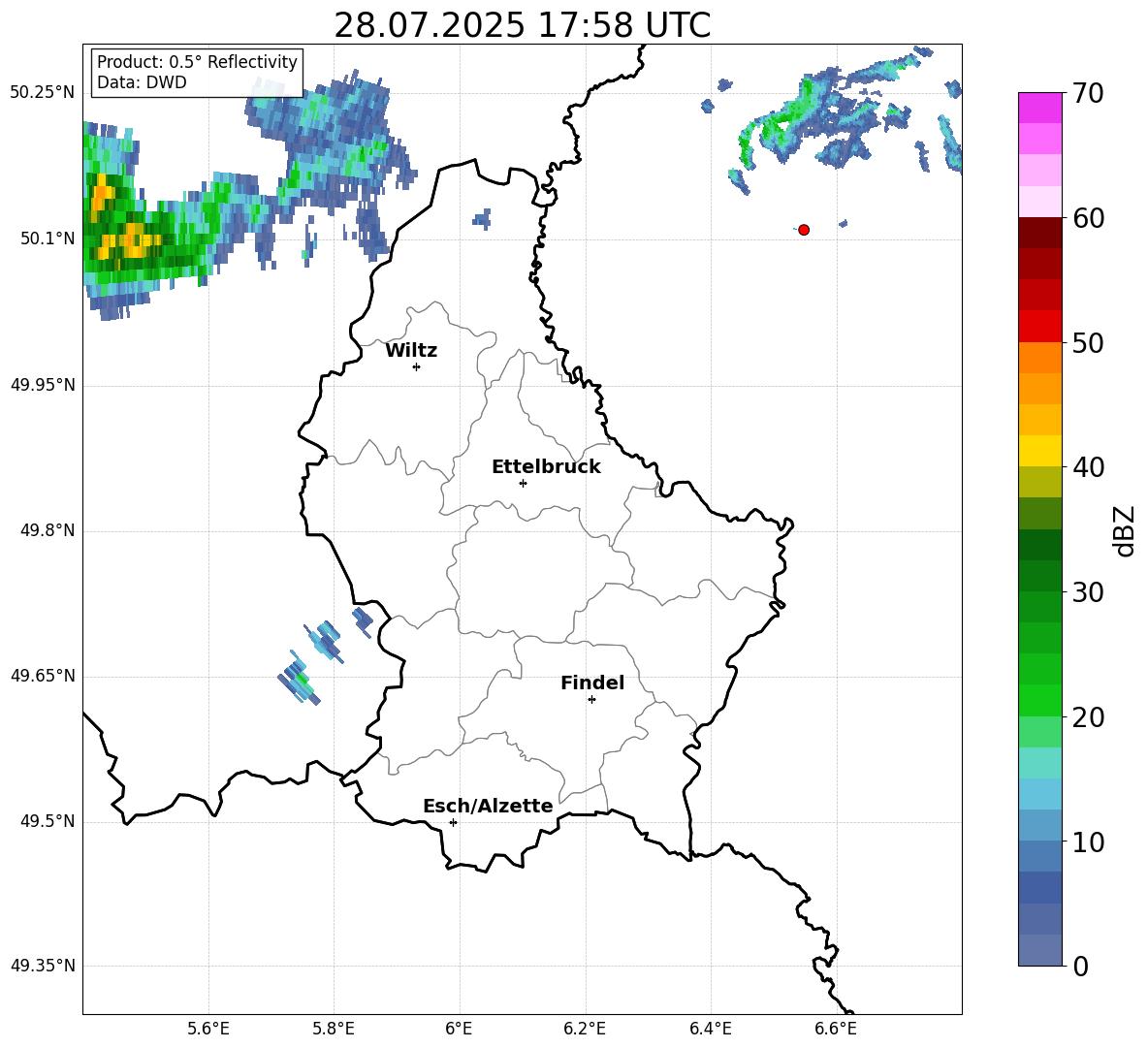Click the Esch/Alzette cross marker
This screenshot has width=1148, height=1048.
[x=453, y=822]
